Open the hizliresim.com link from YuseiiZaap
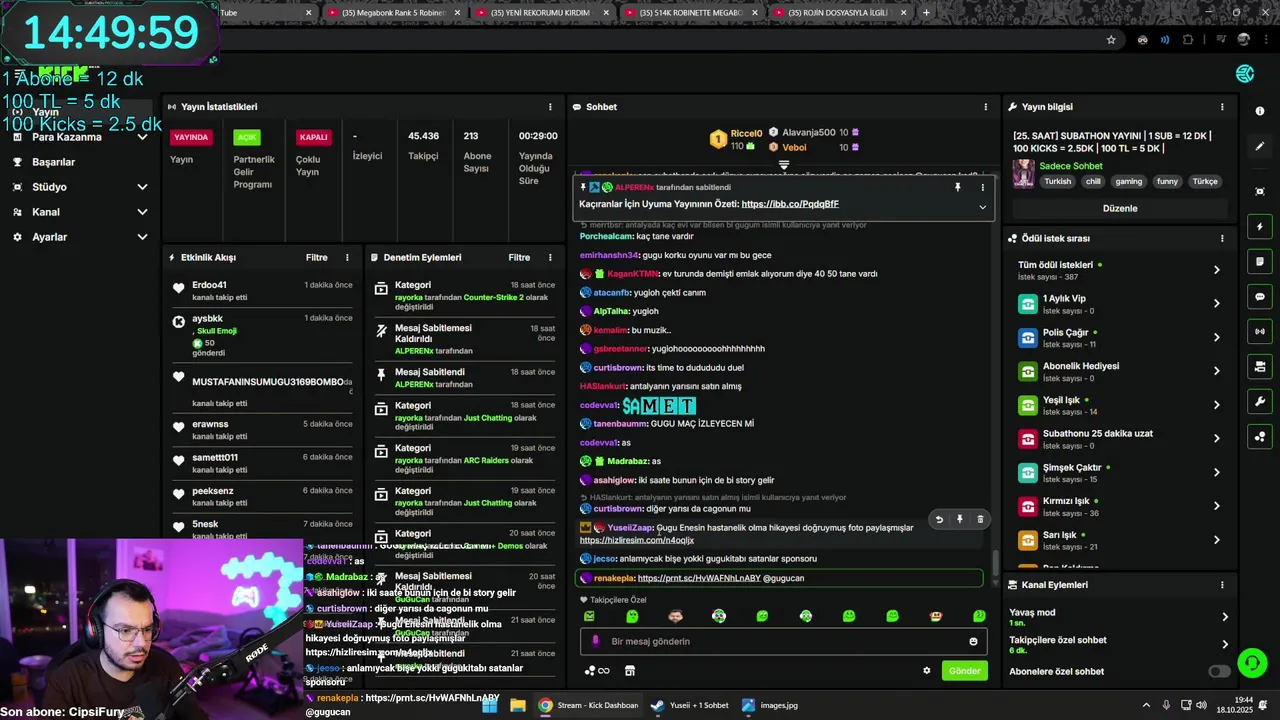 coord(637,540)
